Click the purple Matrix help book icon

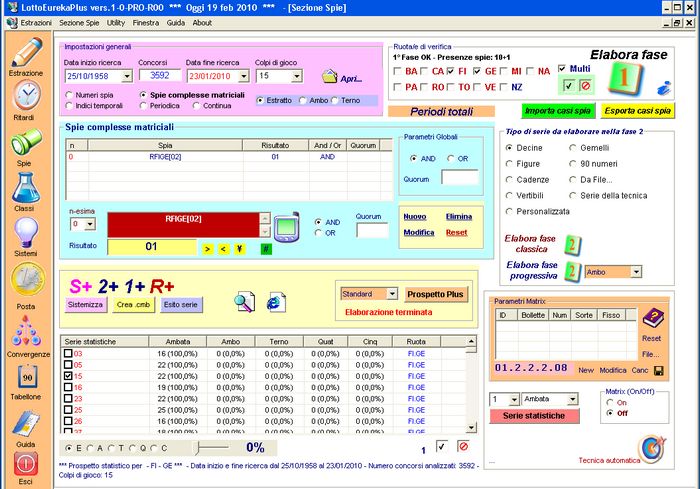coord(653,318)
